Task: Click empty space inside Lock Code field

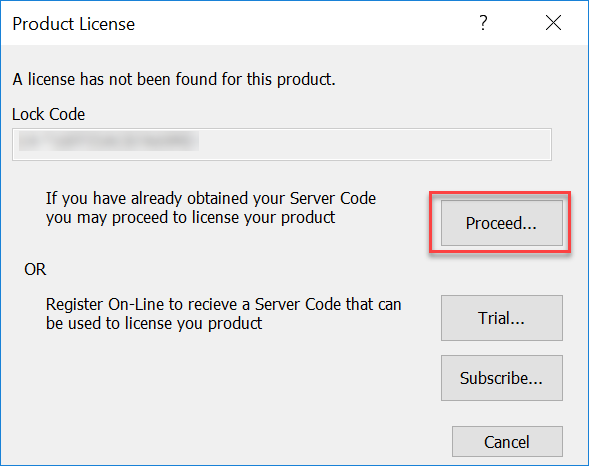Action: 376,145
